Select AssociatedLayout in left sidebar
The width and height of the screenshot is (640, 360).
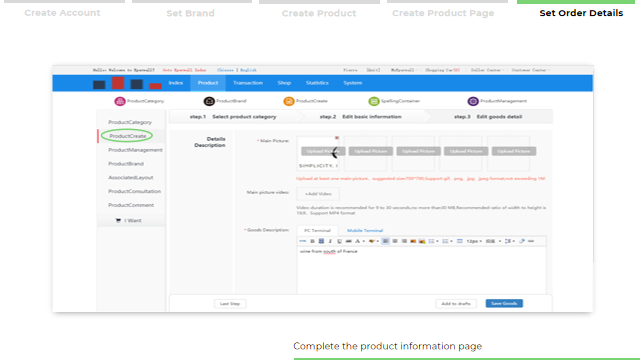pos(131,178)
